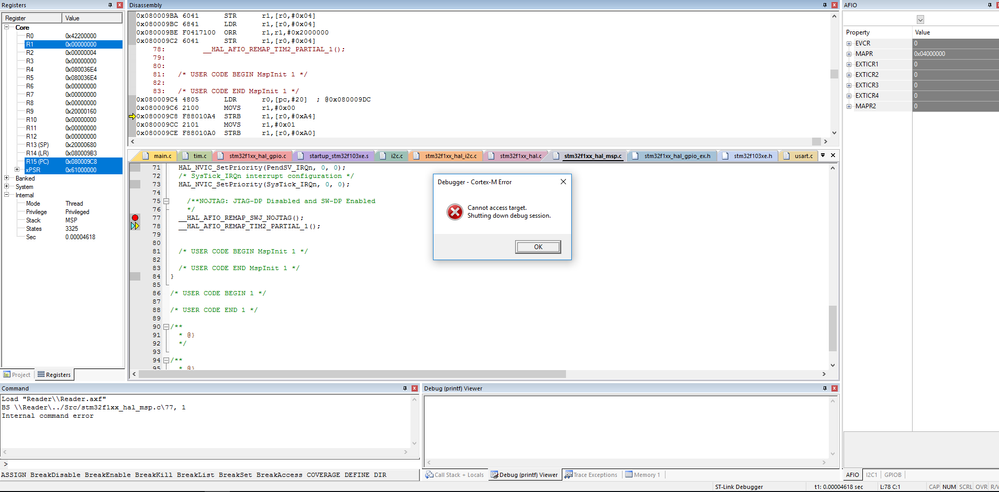Click the yellow PC arrow in Disassembly
999x492 pixels.
click(133, 117)
